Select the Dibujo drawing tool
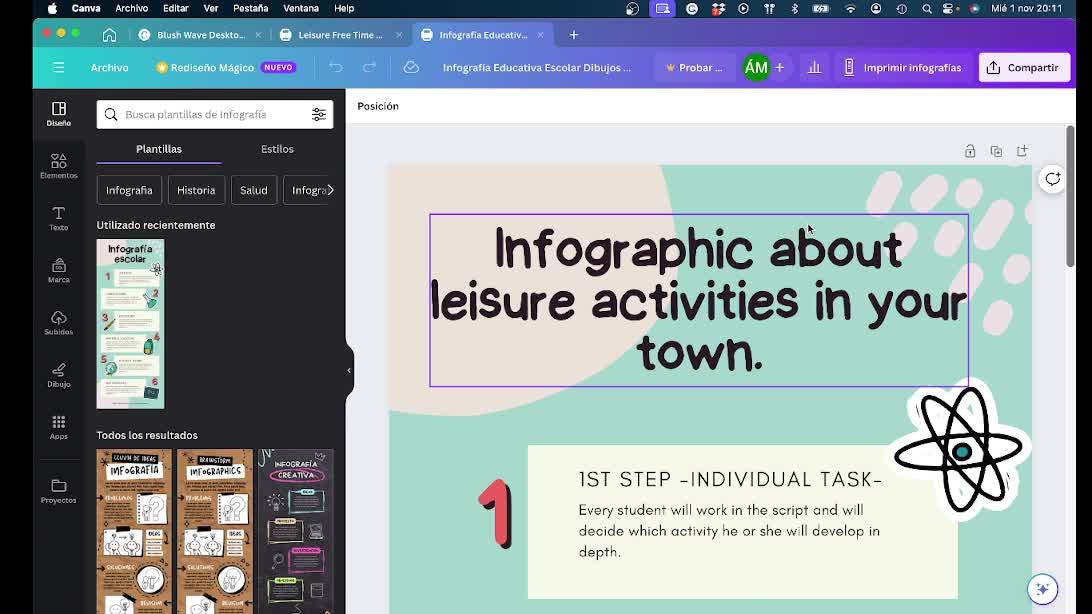 point(58,375)
